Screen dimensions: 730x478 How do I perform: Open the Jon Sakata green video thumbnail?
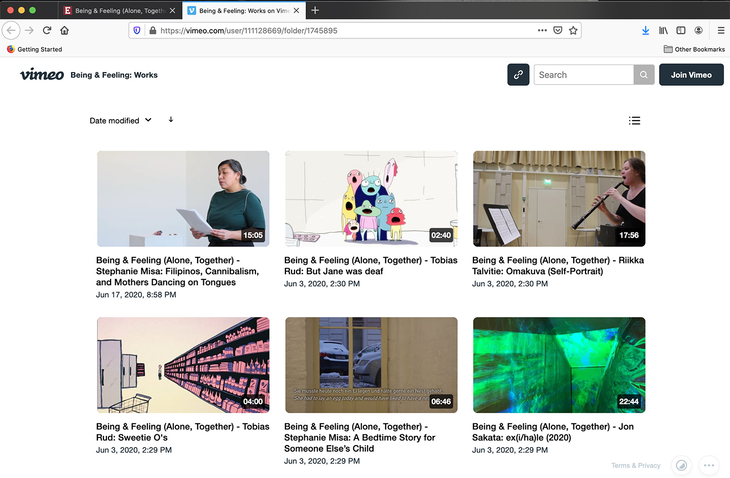tap(559, 365)
